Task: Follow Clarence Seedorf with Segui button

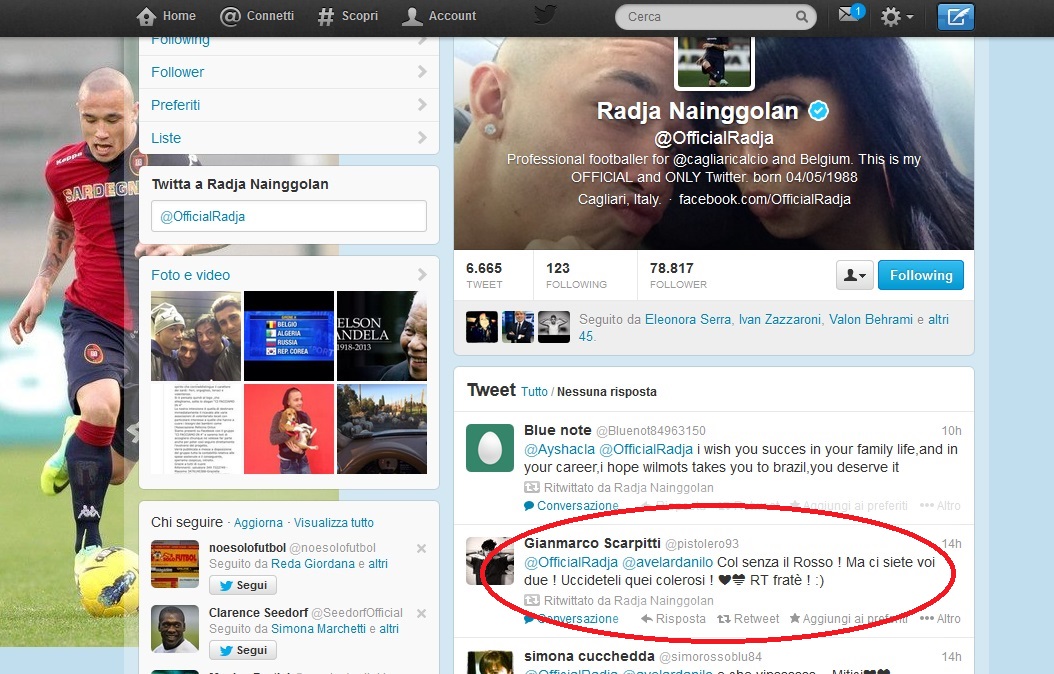Action: (x=242, y=650)
